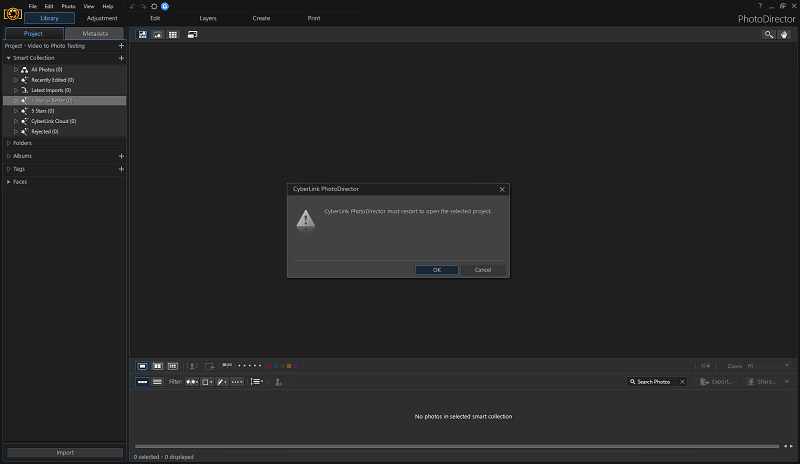Open the Help menu
800x464 pixels.
tap(108, 7)
